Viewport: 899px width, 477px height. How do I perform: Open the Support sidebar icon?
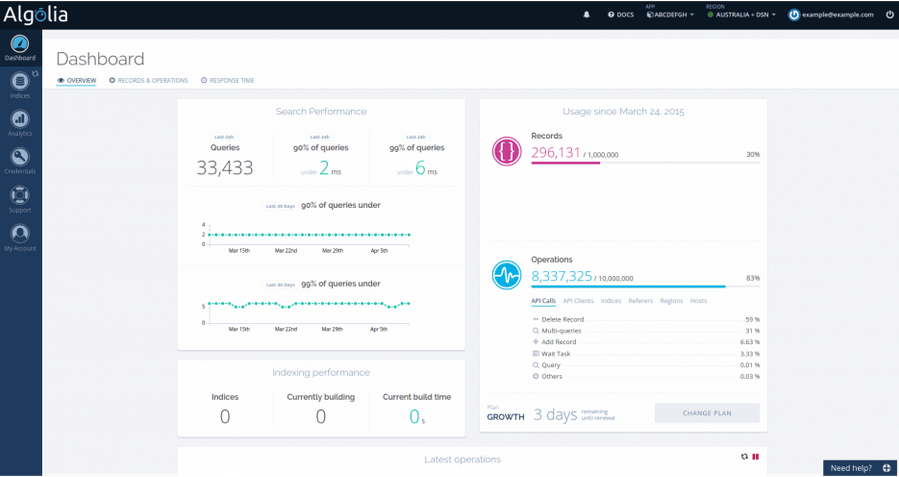20,198
